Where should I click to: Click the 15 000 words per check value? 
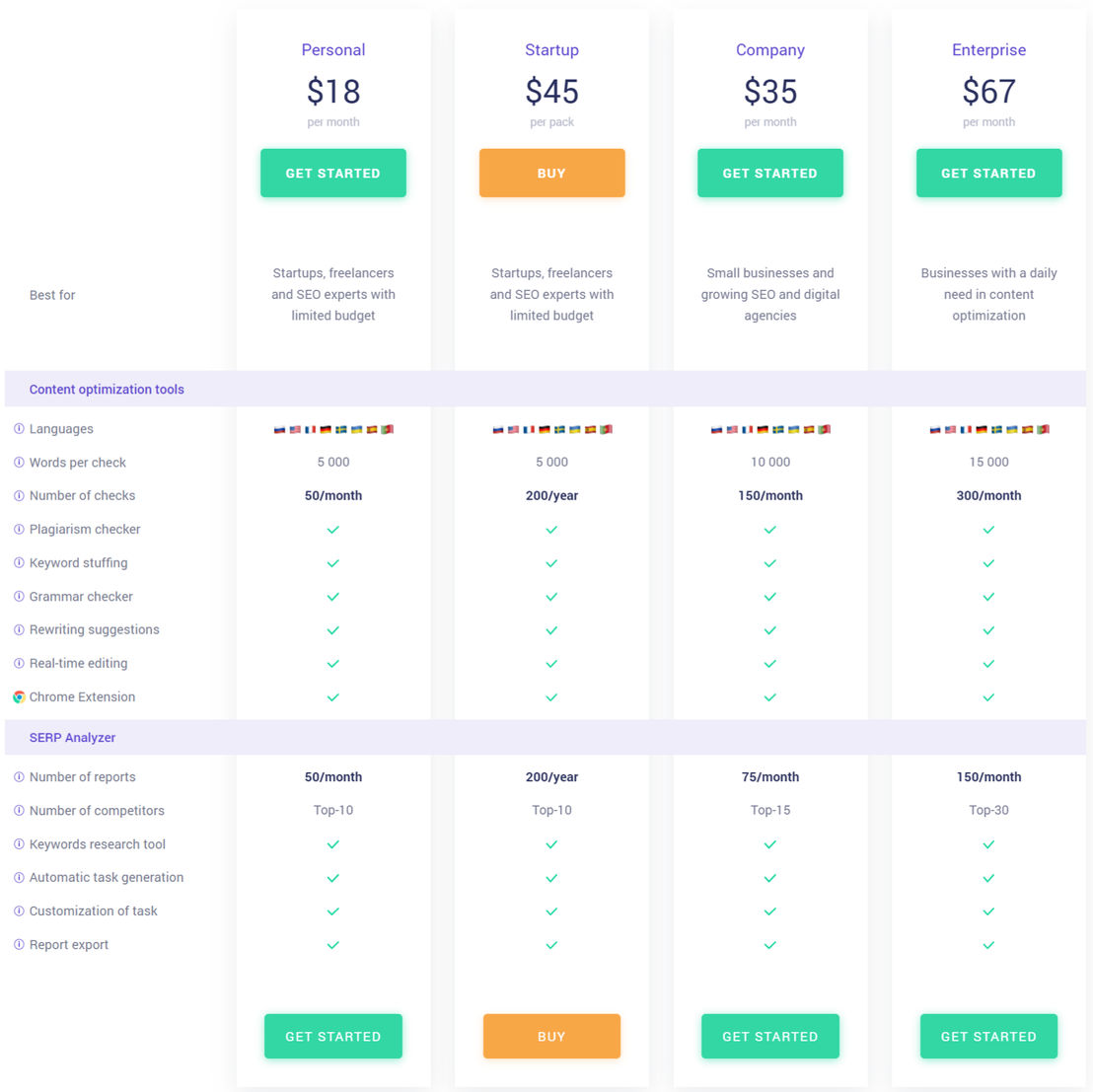(988, 462)
